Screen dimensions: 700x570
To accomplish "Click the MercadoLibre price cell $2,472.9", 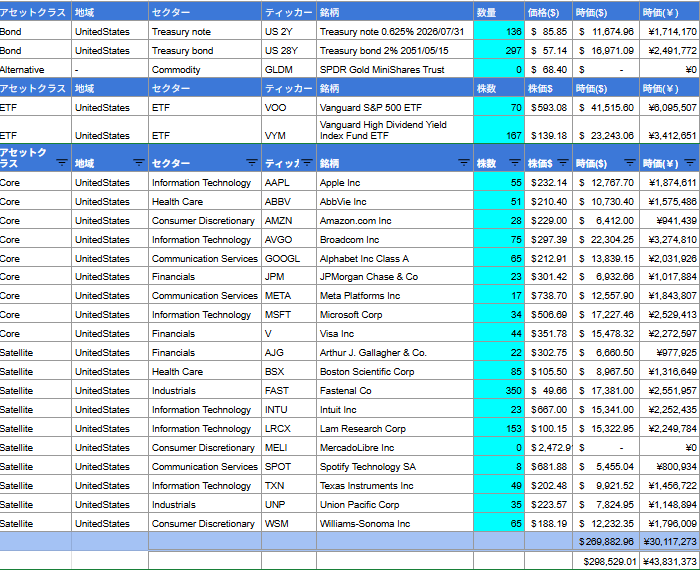I will (x=548, y=447).
